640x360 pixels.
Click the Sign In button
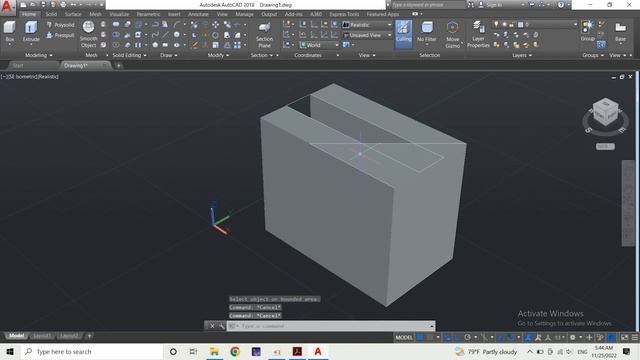point(493,5)
